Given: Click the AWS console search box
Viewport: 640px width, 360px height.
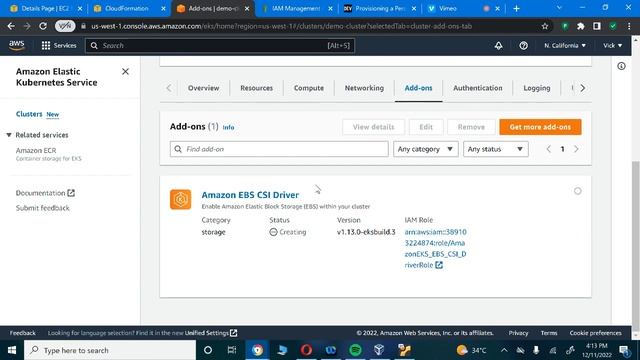Looking at the screenshot, I should 220,45.
